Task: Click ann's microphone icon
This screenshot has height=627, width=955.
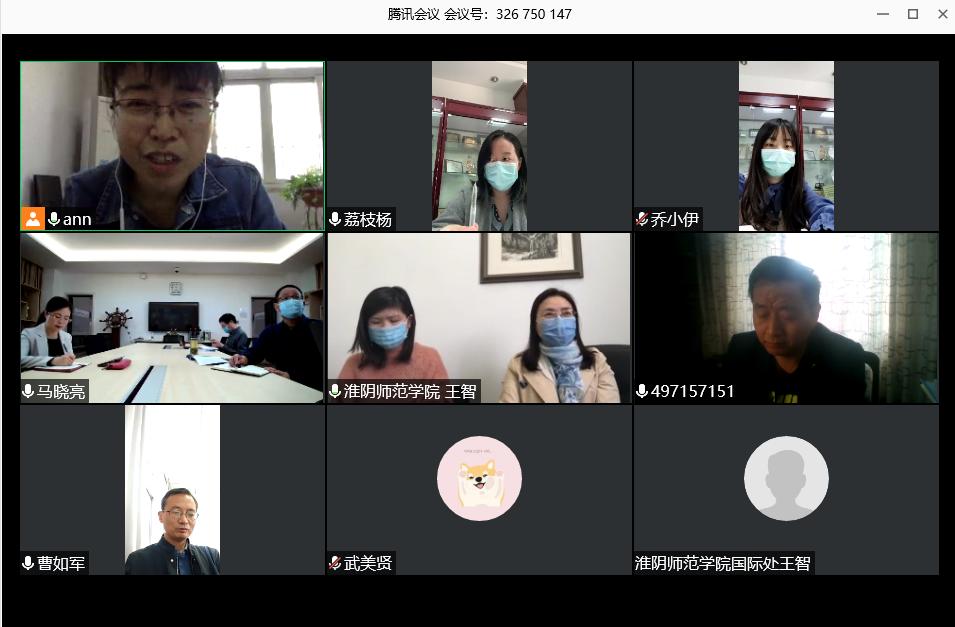Action: 54,219
